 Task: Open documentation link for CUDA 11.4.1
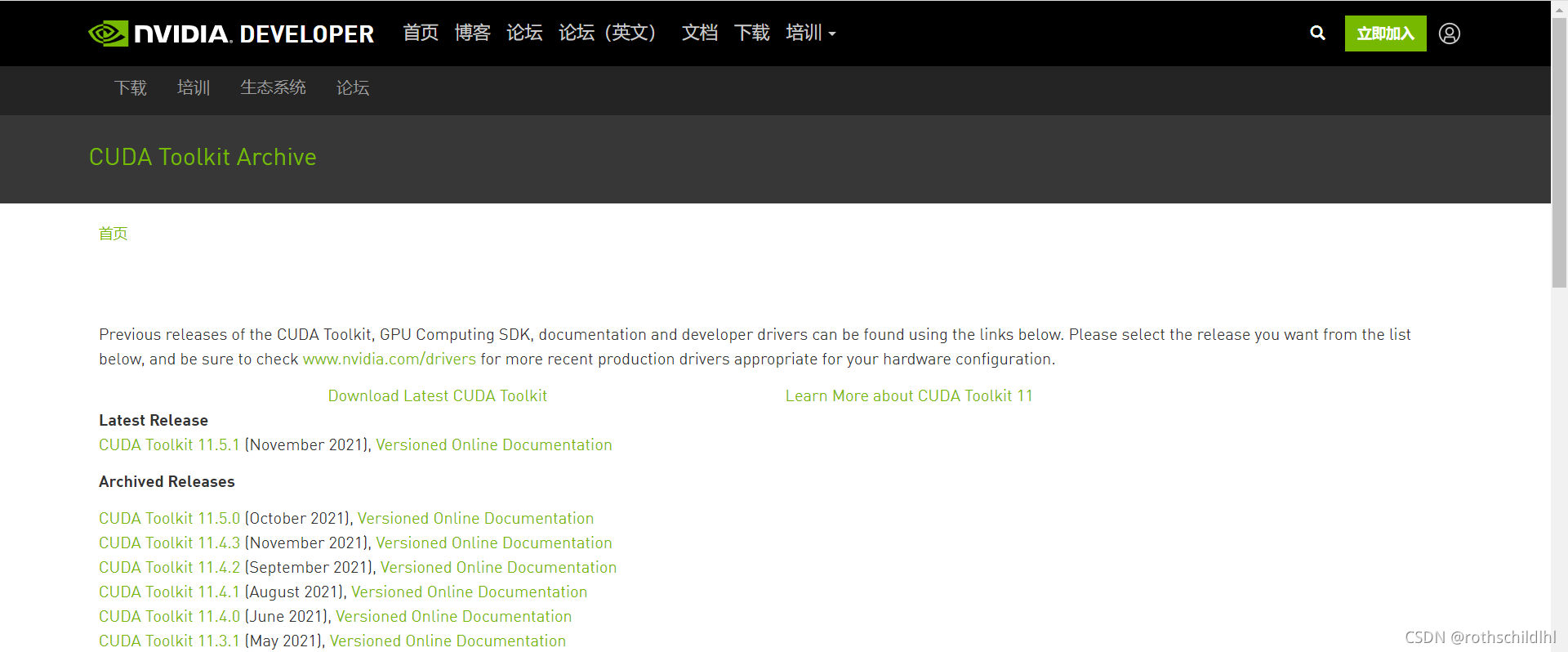coord(470,592)
